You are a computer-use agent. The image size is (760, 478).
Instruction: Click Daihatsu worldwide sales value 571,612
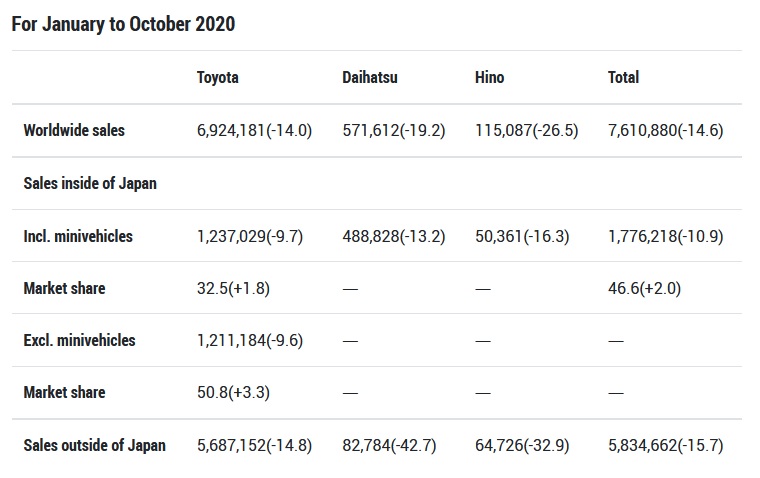394,130
